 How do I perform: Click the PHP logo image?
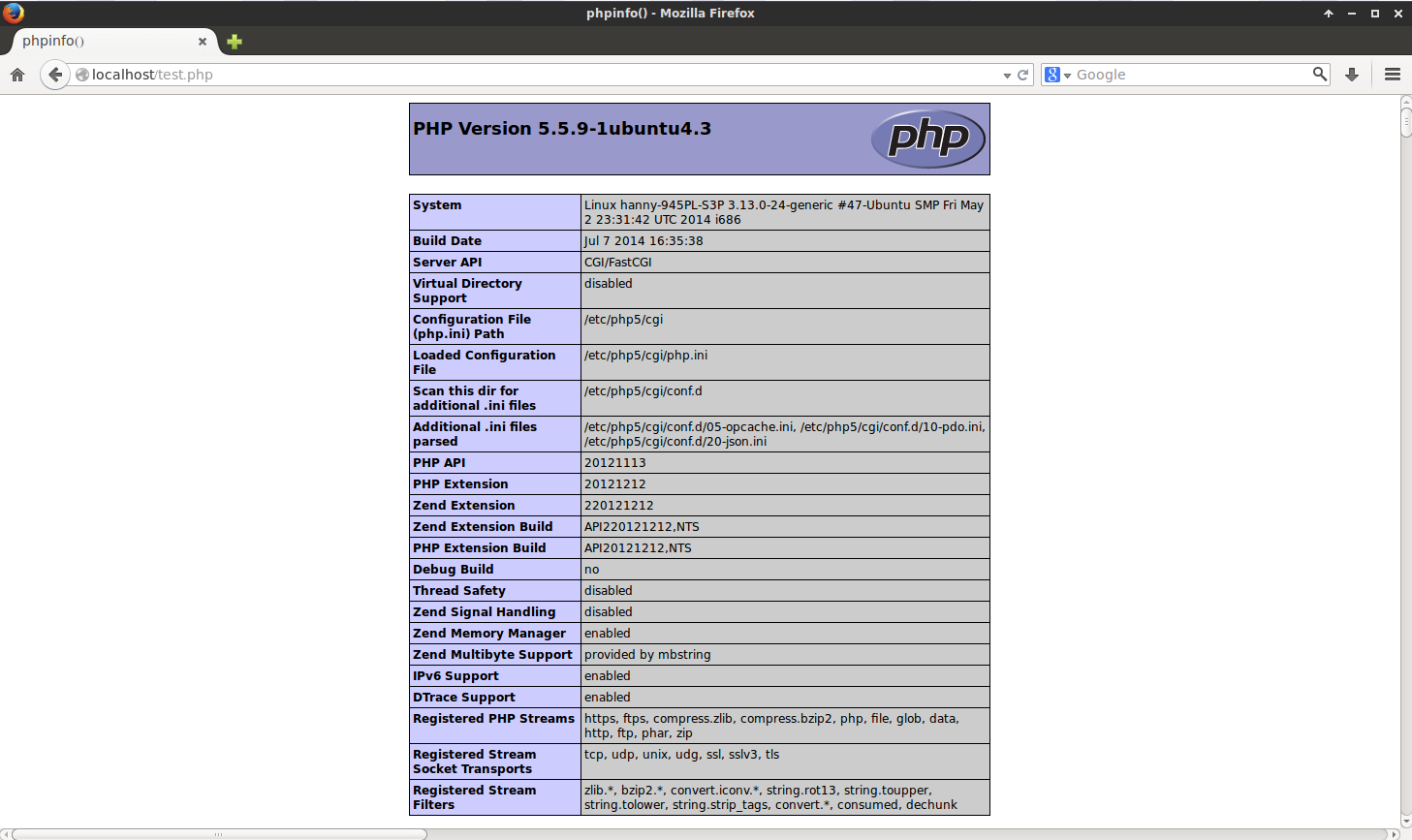(928, 139)
